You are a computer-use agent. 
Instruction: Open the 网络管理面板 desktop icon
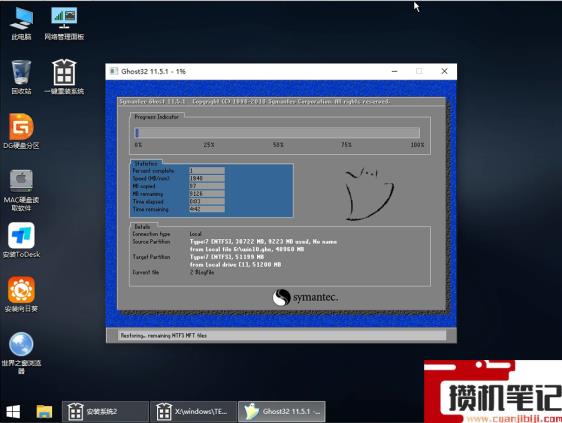tap(64, 23)
